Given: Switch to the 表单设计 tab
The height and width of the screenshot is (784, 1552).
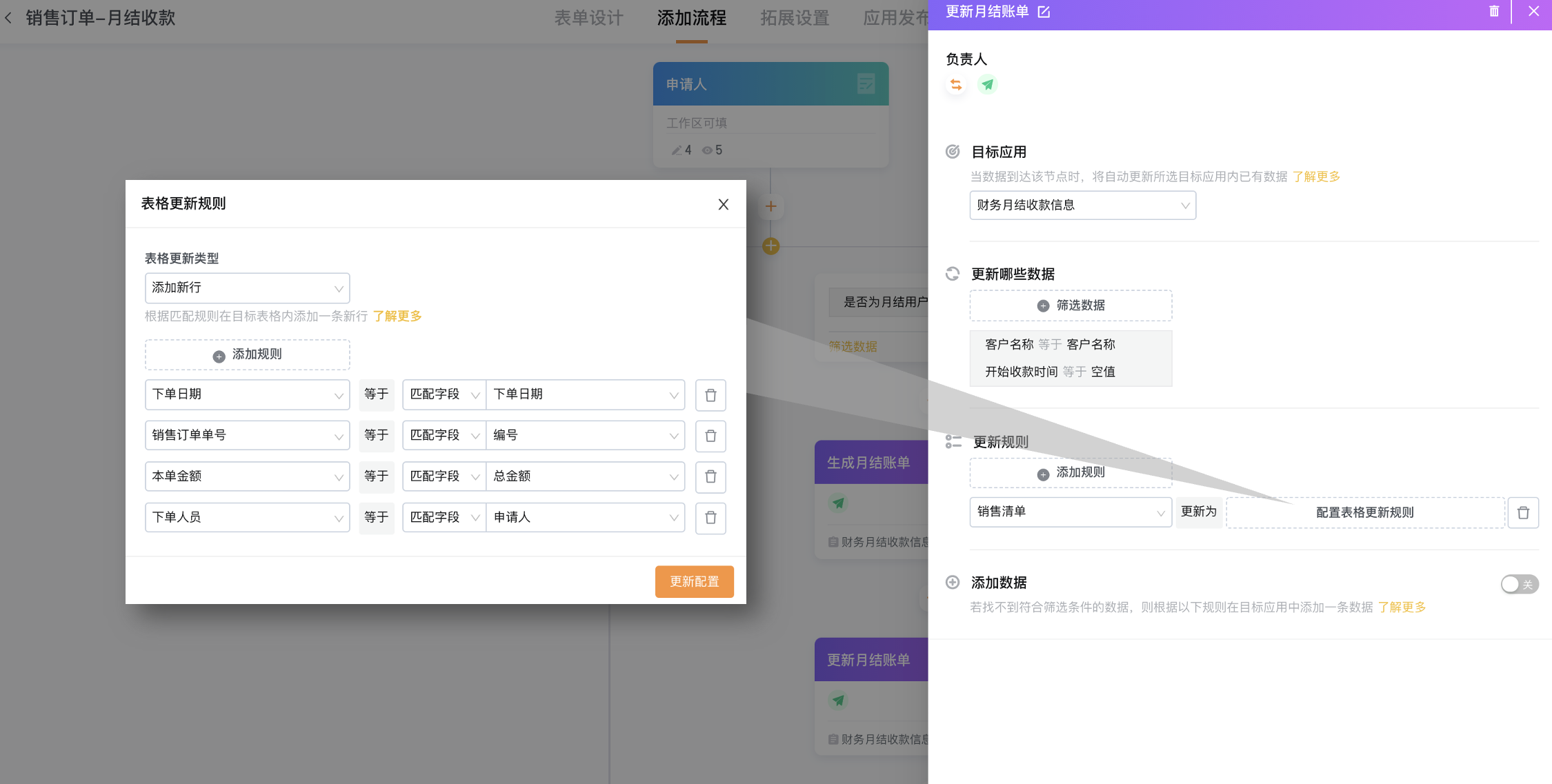Looking at the screenshot, I should 588,19.
